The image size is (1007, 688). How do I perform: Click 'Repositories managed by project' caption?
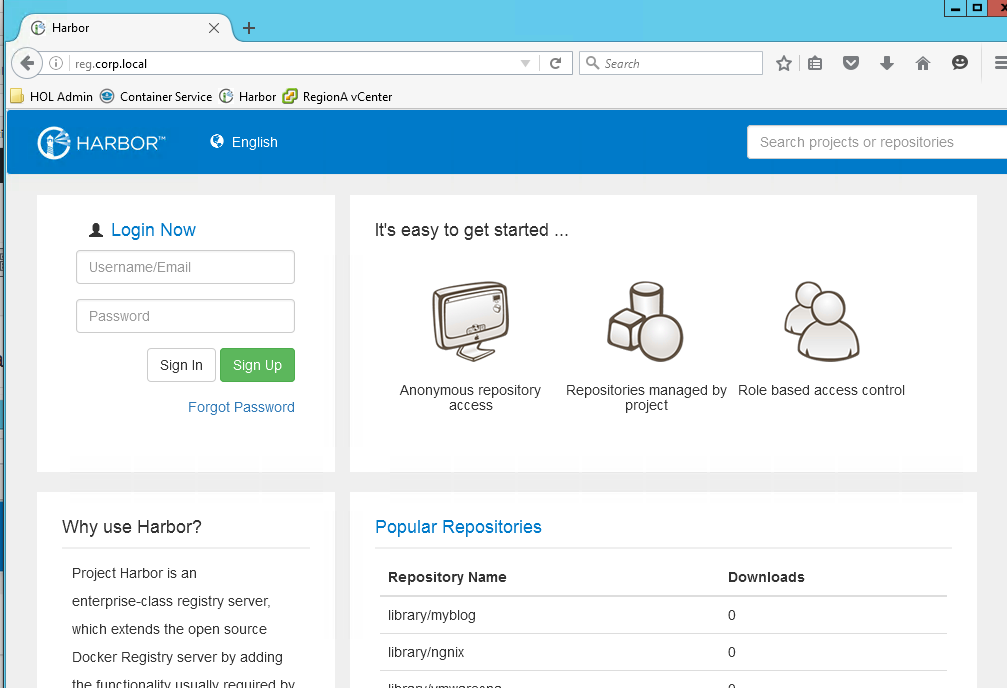coord(646,398)
